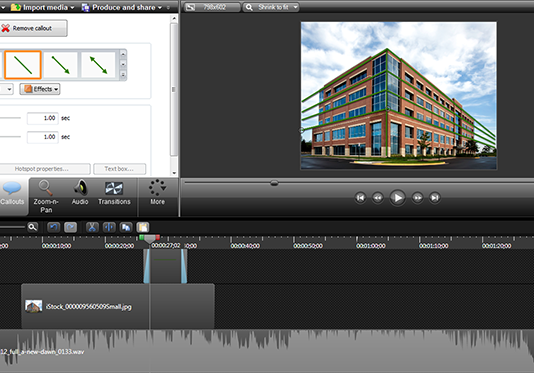
Task: Jump to previous clip in preview
Action: pos(360,198)
